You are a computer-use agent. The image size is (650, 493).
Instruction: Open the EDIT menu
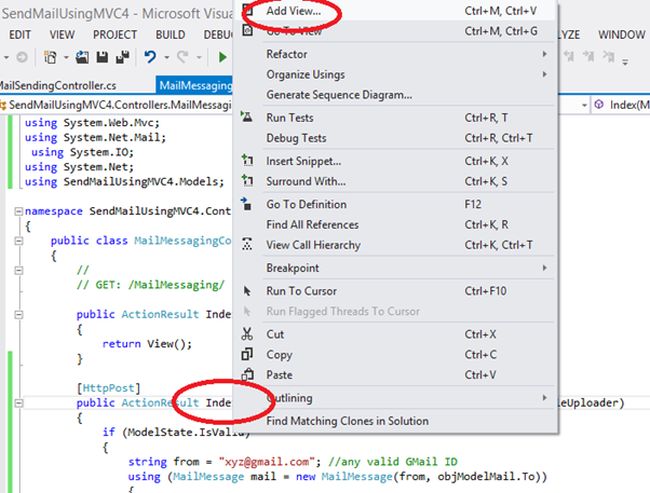pos(20,35)
